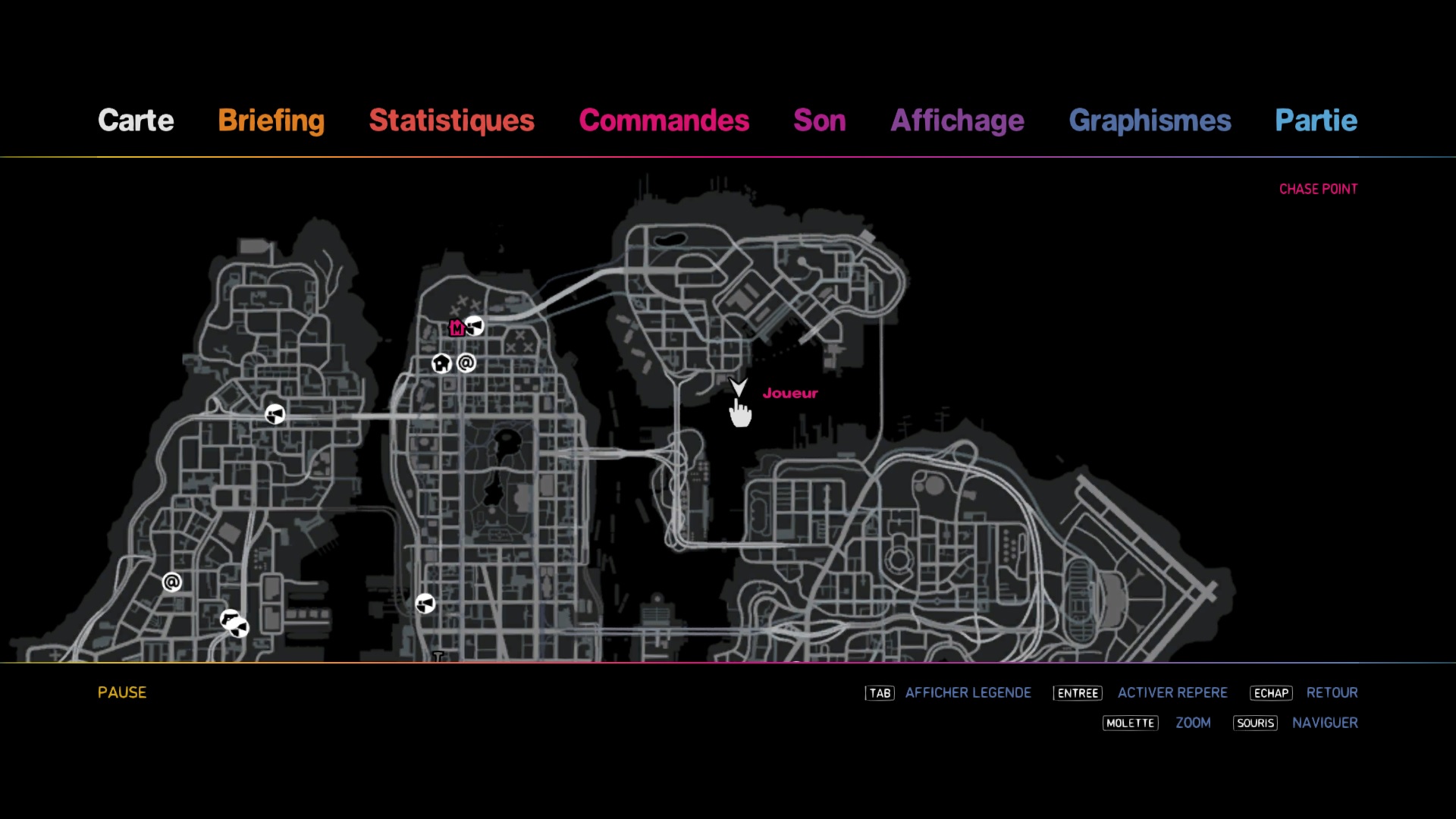The width and height of the screenshot is (1456, 819).
Task: Click the safehouse blip in north Algonquin
Action: tap(441, 363)
